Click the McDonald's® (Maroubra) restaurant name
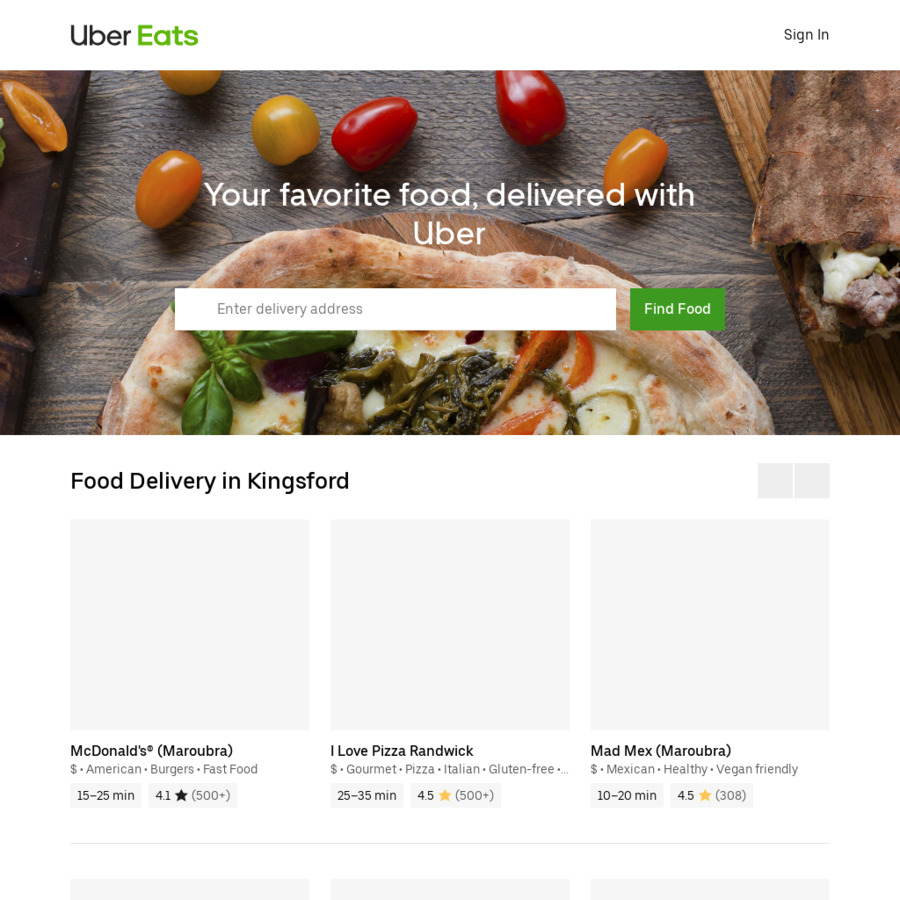 click(152, 751)
